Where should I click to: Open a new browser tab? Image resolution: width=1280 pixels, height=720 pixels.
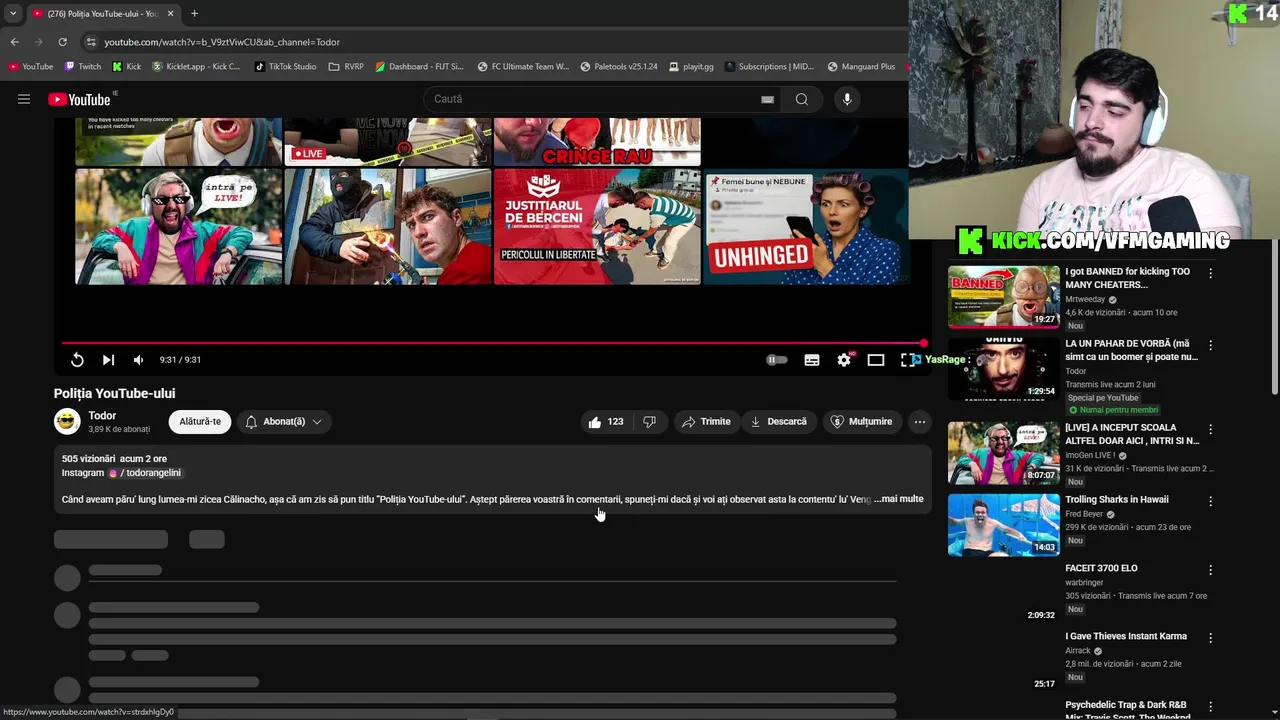tap(194, 13)
